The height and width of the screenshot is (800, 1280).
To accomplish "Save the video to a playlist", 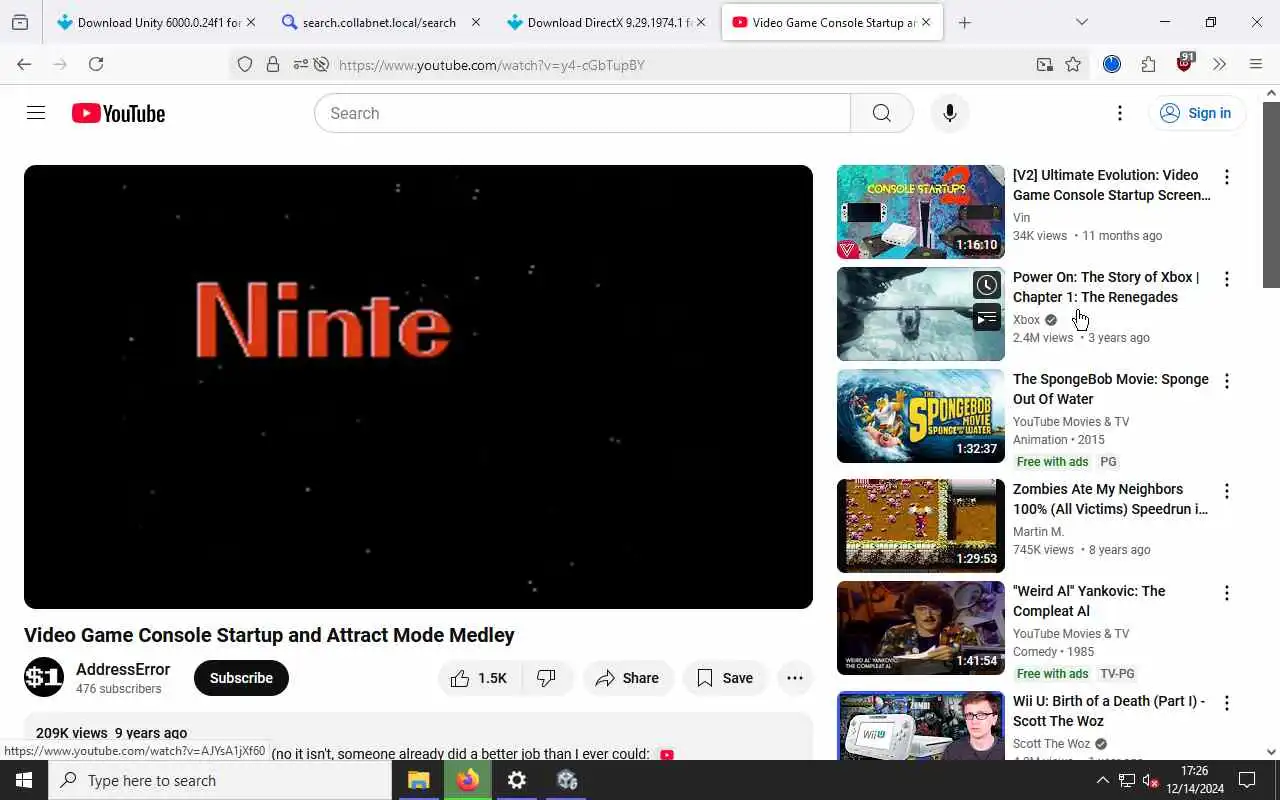I will point(725,678).
